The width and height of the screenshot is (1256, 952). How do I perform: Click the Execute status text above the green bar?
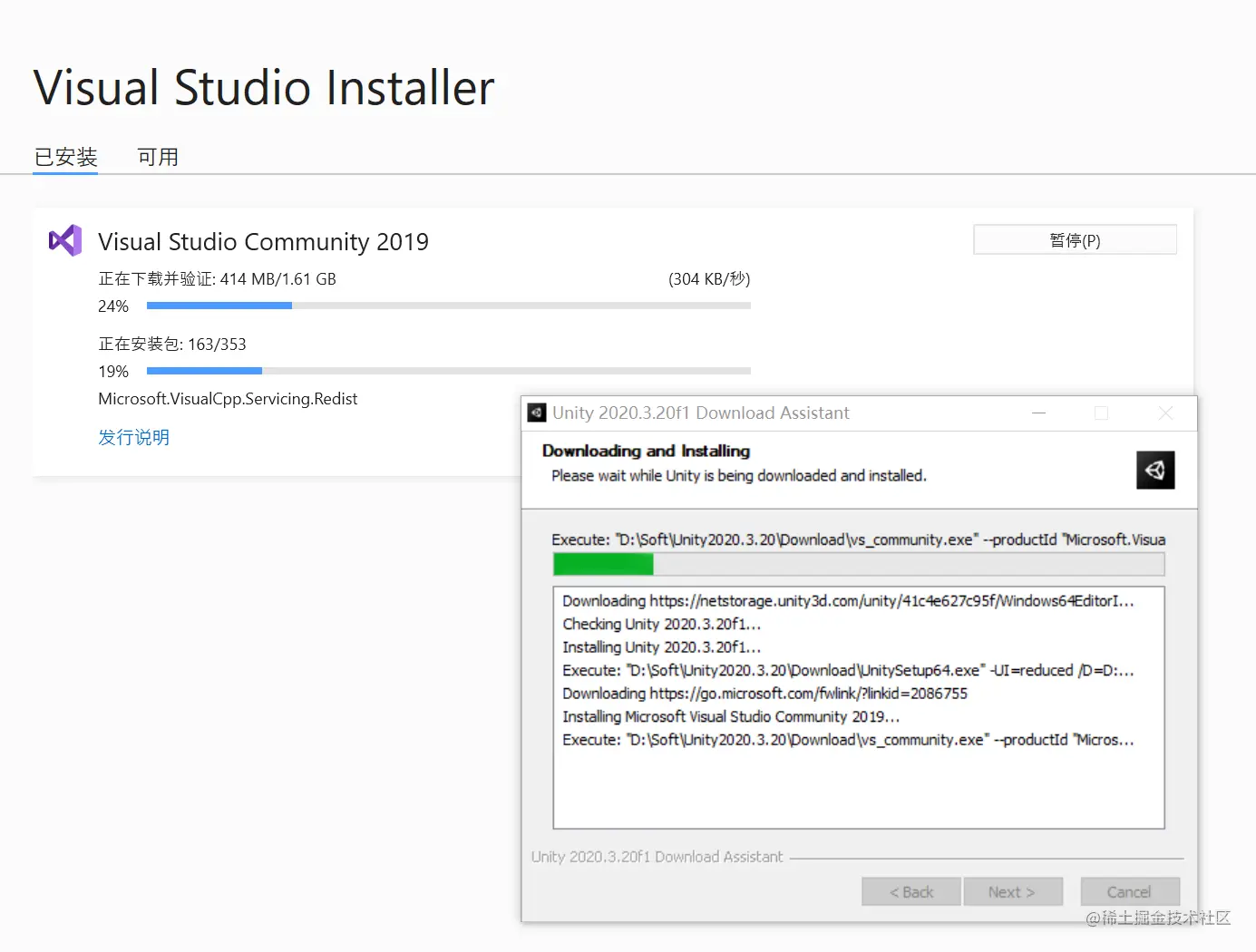click(x=858, y=539)
